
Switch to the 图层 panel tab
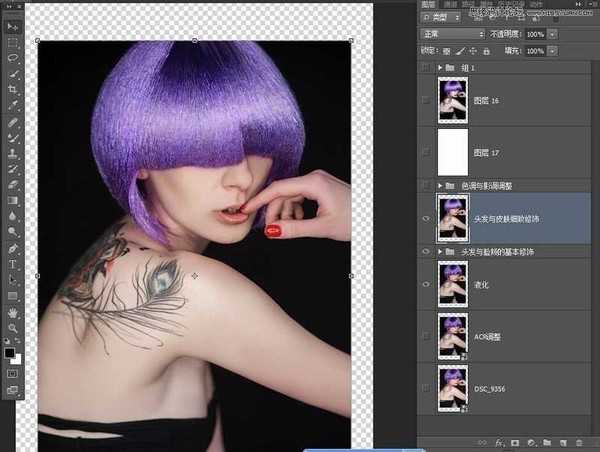click(429, 4)
